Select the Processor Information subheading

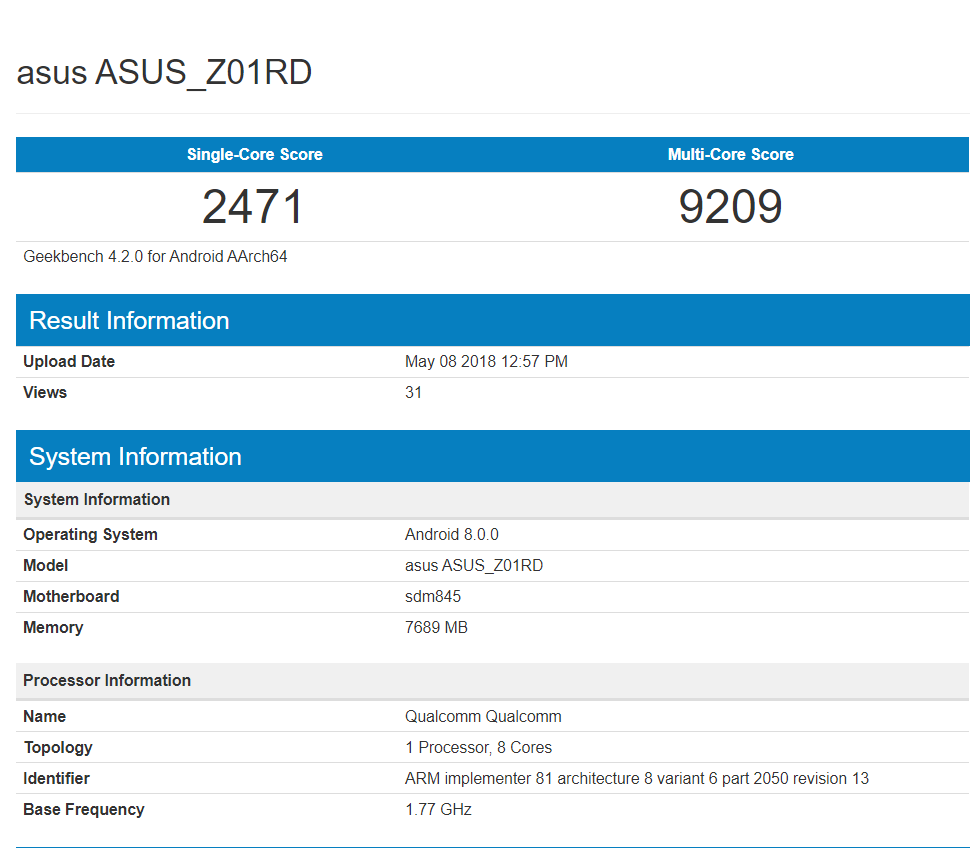click(107, 681)
